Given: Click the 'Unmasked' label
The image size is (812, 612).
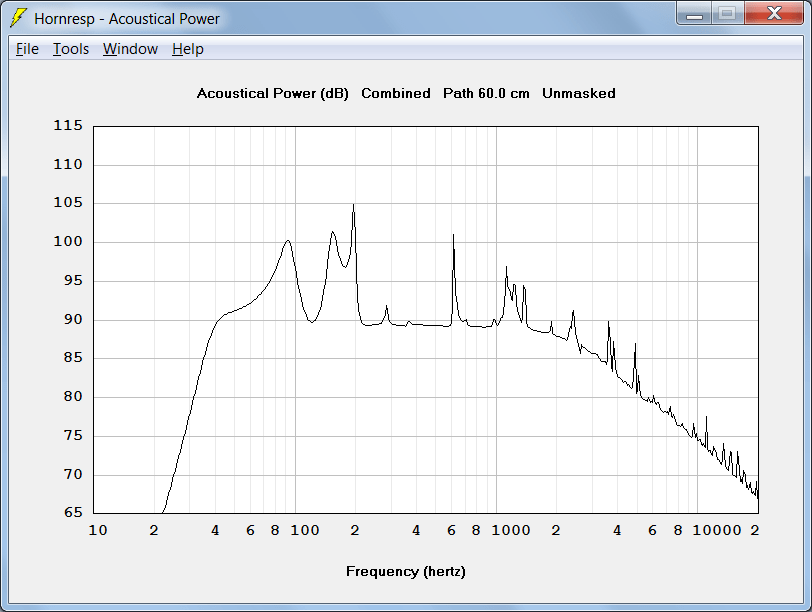Looking at the screenshot, I should tap(578, 93).
